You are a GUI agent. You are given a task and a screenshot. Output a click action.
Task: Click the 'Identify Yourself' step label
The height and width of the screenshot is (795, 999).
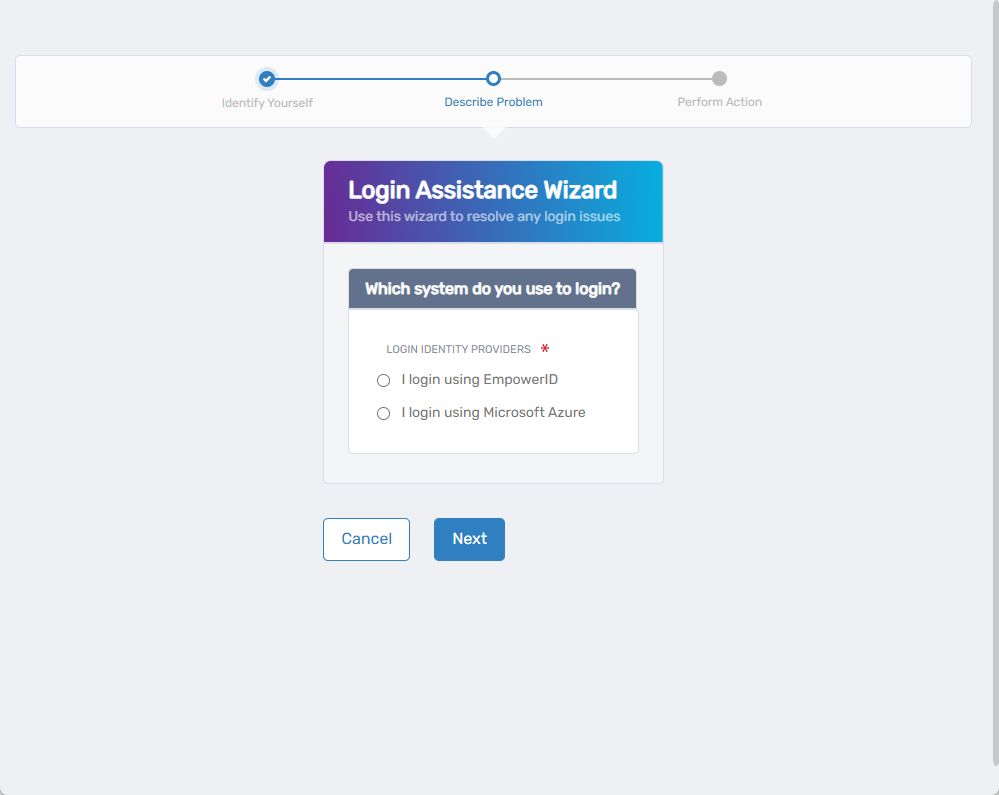266,101
